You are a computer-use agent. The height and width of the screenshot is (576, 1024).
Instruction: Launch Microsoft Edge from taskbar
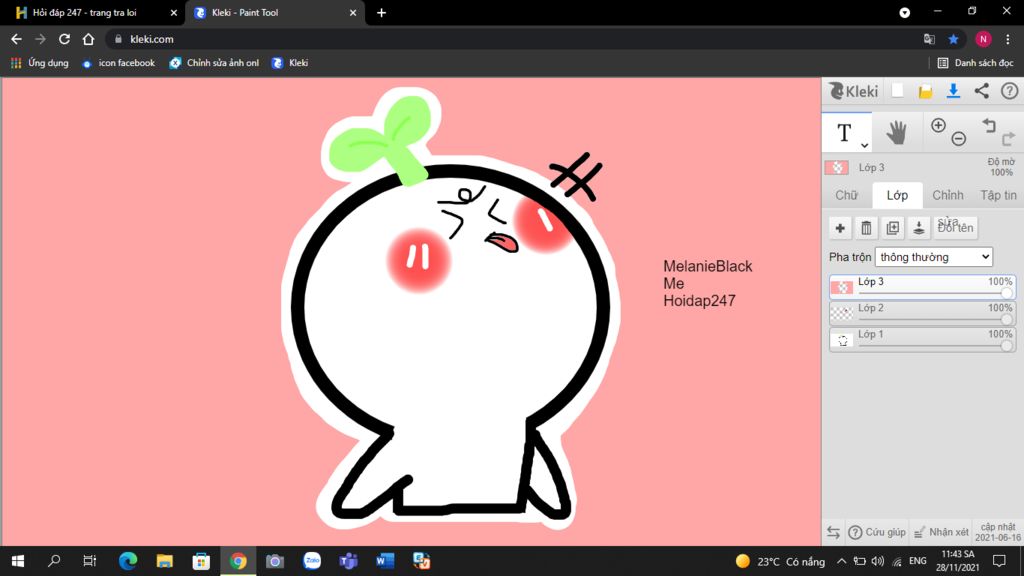point(128,561)
